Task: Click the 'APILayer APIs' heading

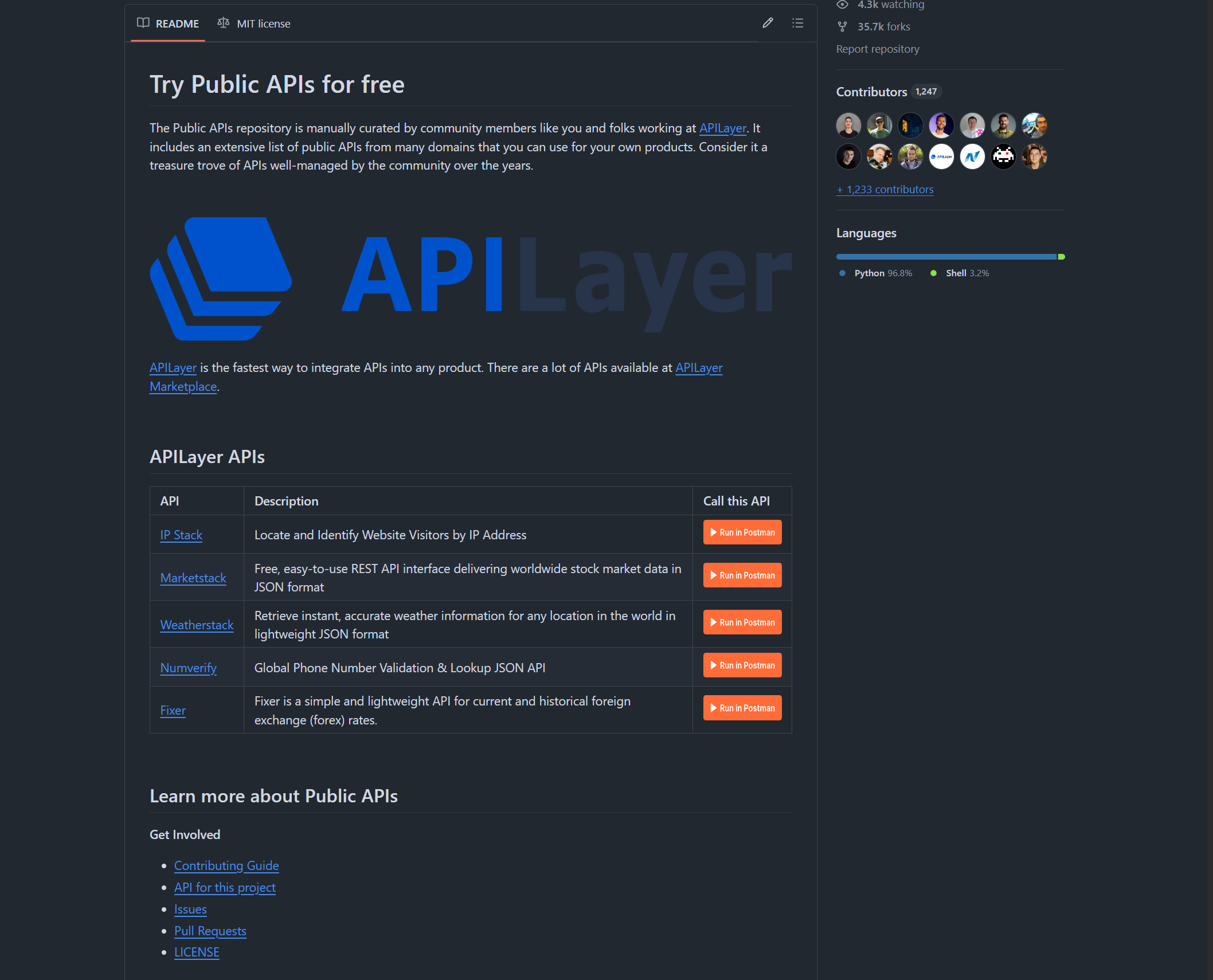Action: [207, 457]
